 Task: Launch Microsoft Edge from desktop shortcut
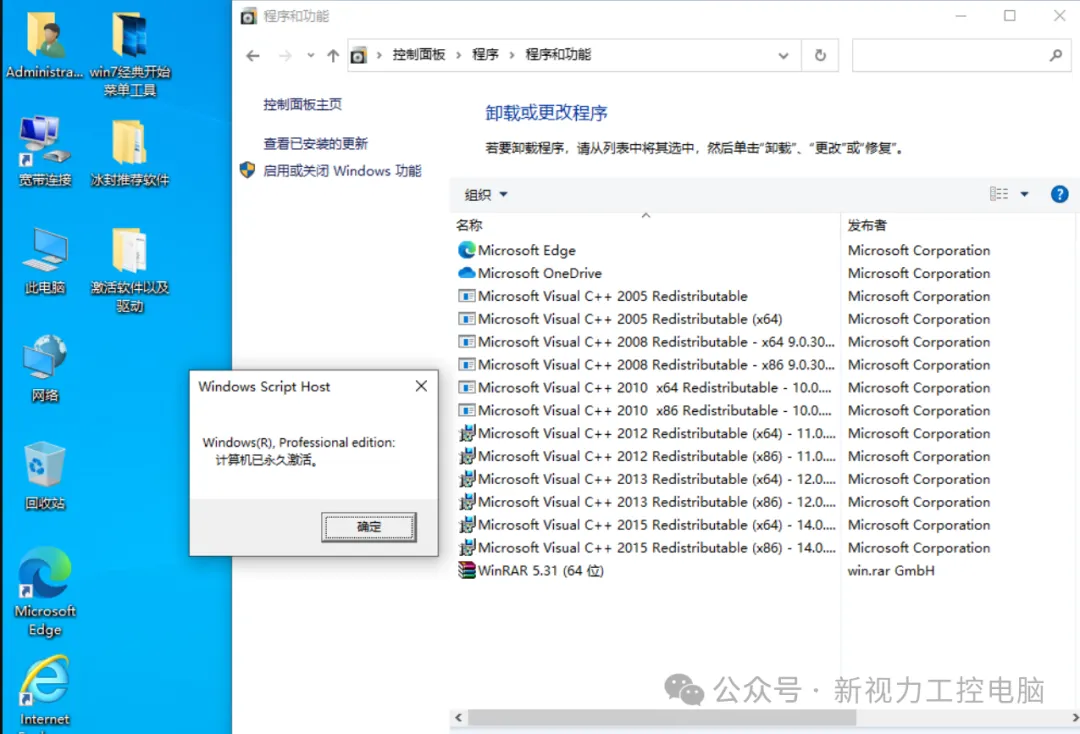click(x=45, y=592)
